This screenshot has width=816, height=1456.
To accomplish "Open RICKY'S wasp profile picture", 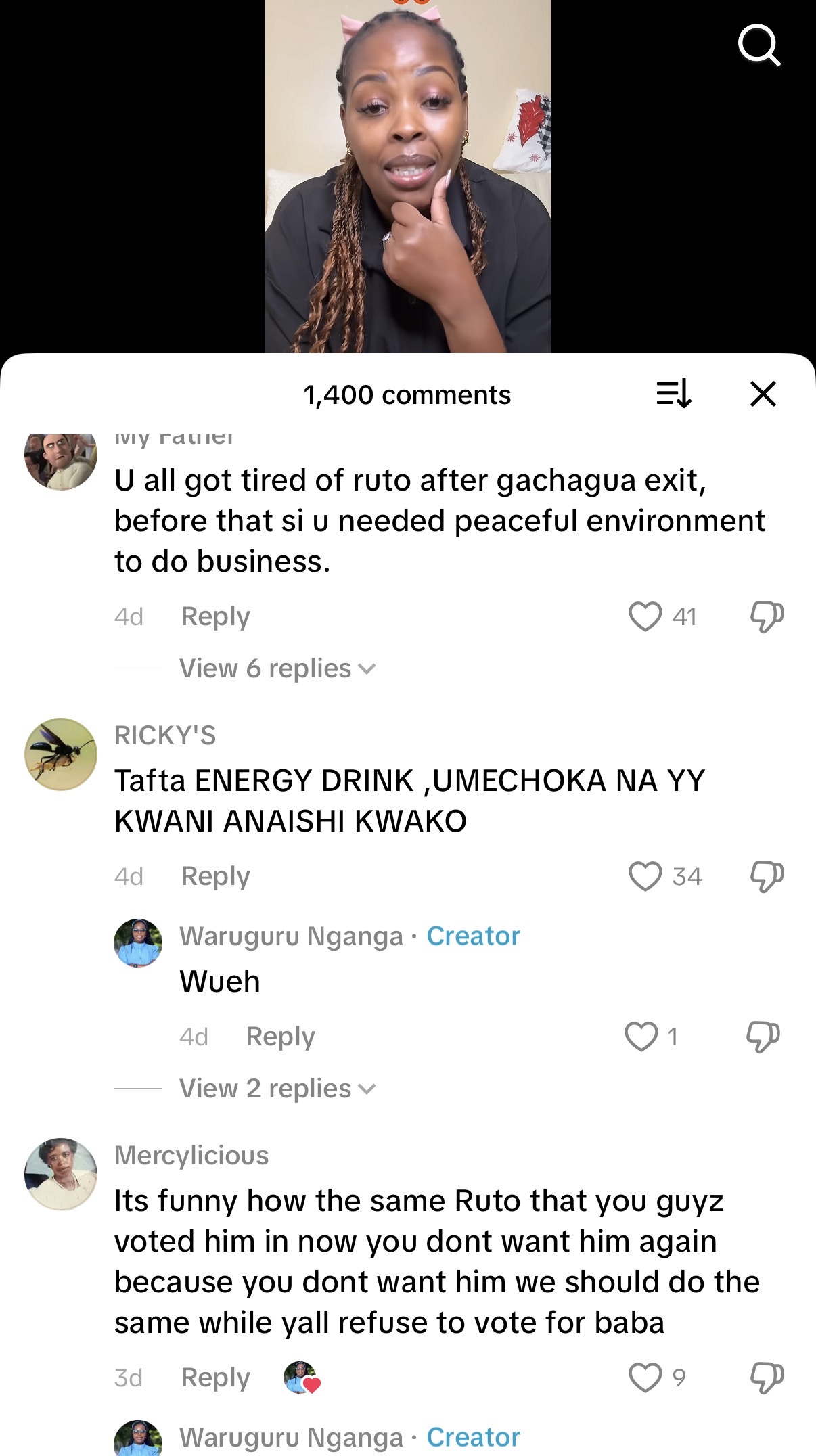I will tap(61, 754).
